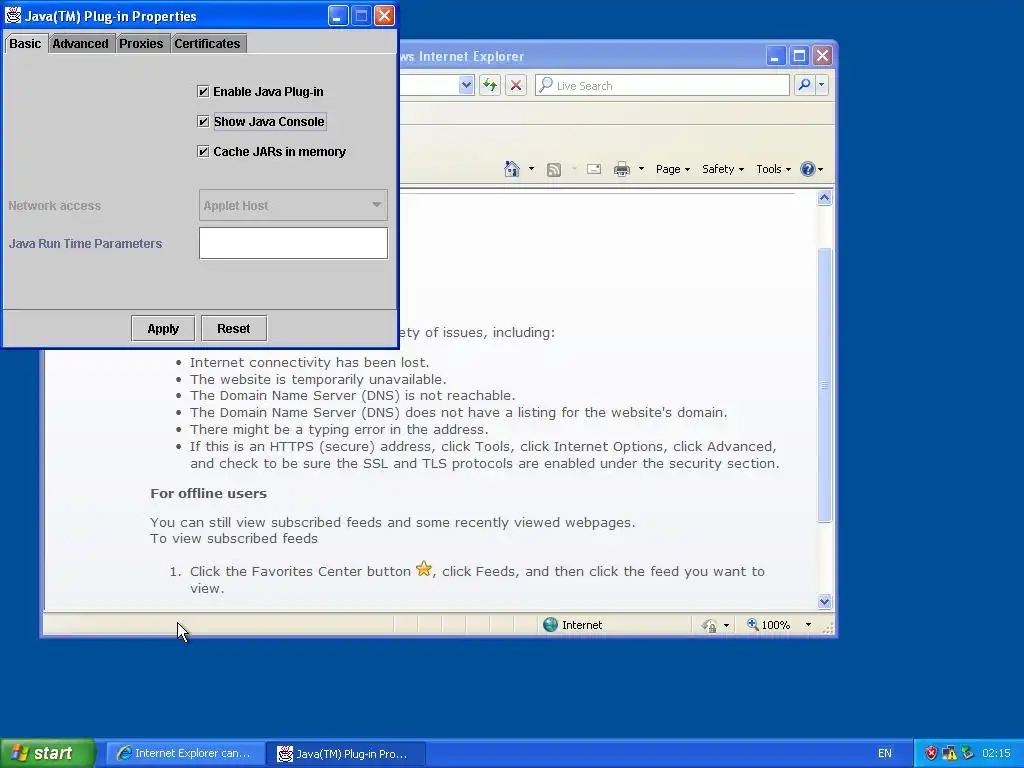Click the vertical scrollbar thumb in IE

[x=824, y=385]
